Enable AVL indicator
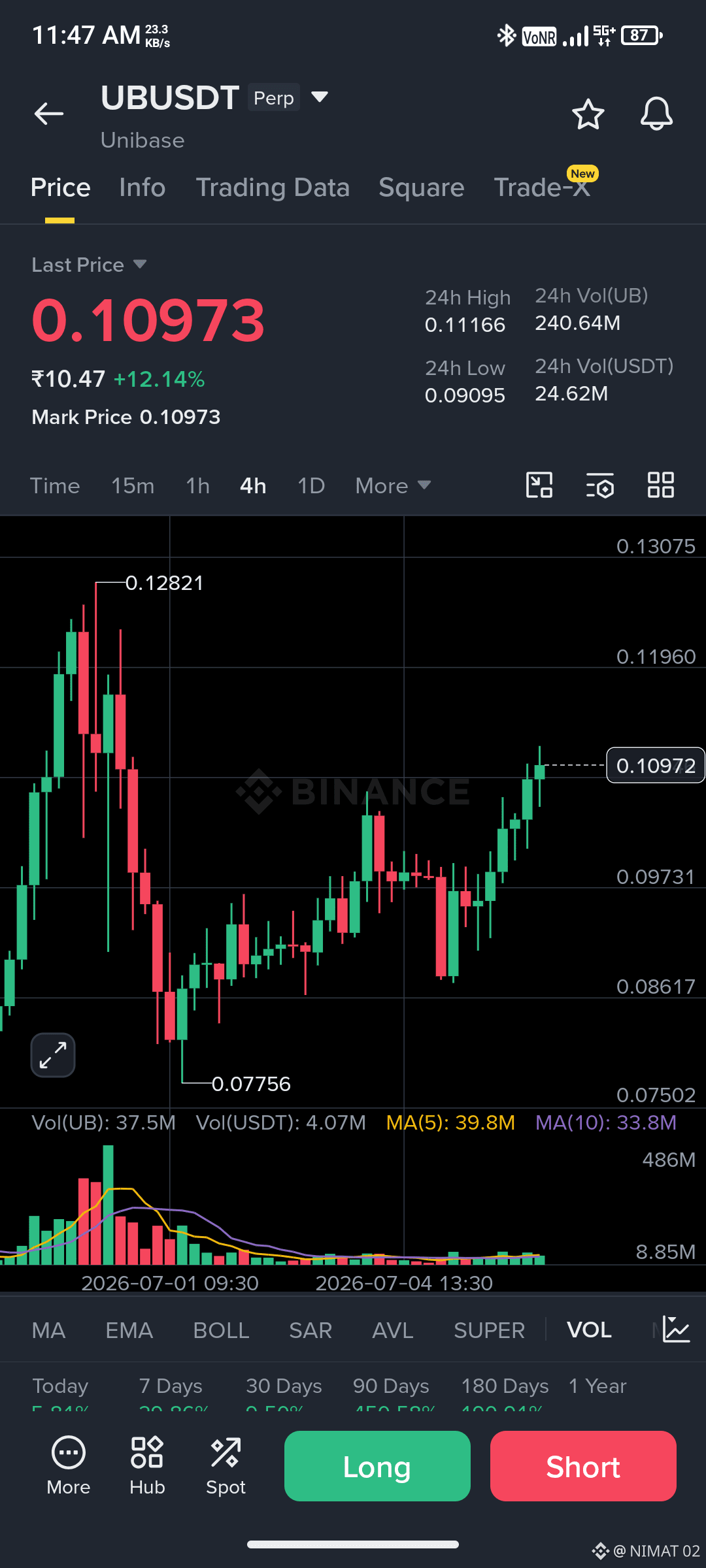706x1568 pixels. coord(393,1330)
